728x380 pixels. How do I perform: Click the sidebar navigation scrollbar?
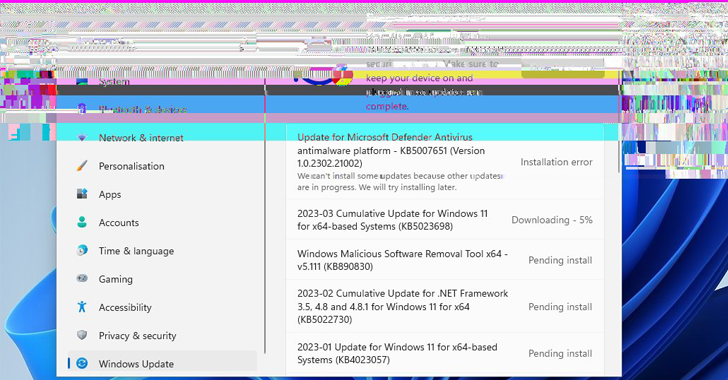click(265, 216)
